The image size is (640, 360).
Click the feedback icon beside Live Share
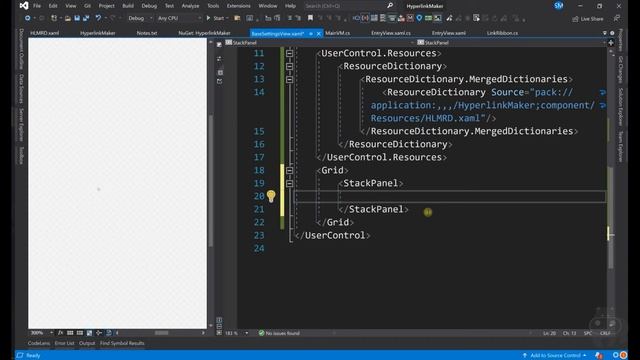617,18
